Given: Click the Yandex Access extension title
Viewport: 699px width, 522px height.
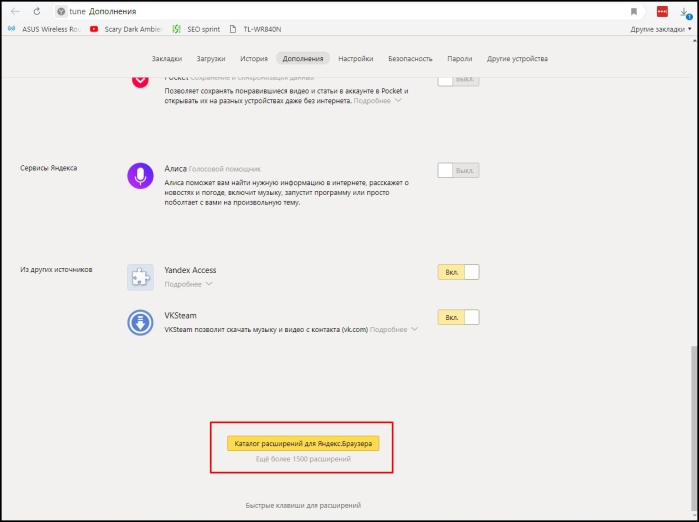Looking at the screenshot, I should click(x=190, y=270).
